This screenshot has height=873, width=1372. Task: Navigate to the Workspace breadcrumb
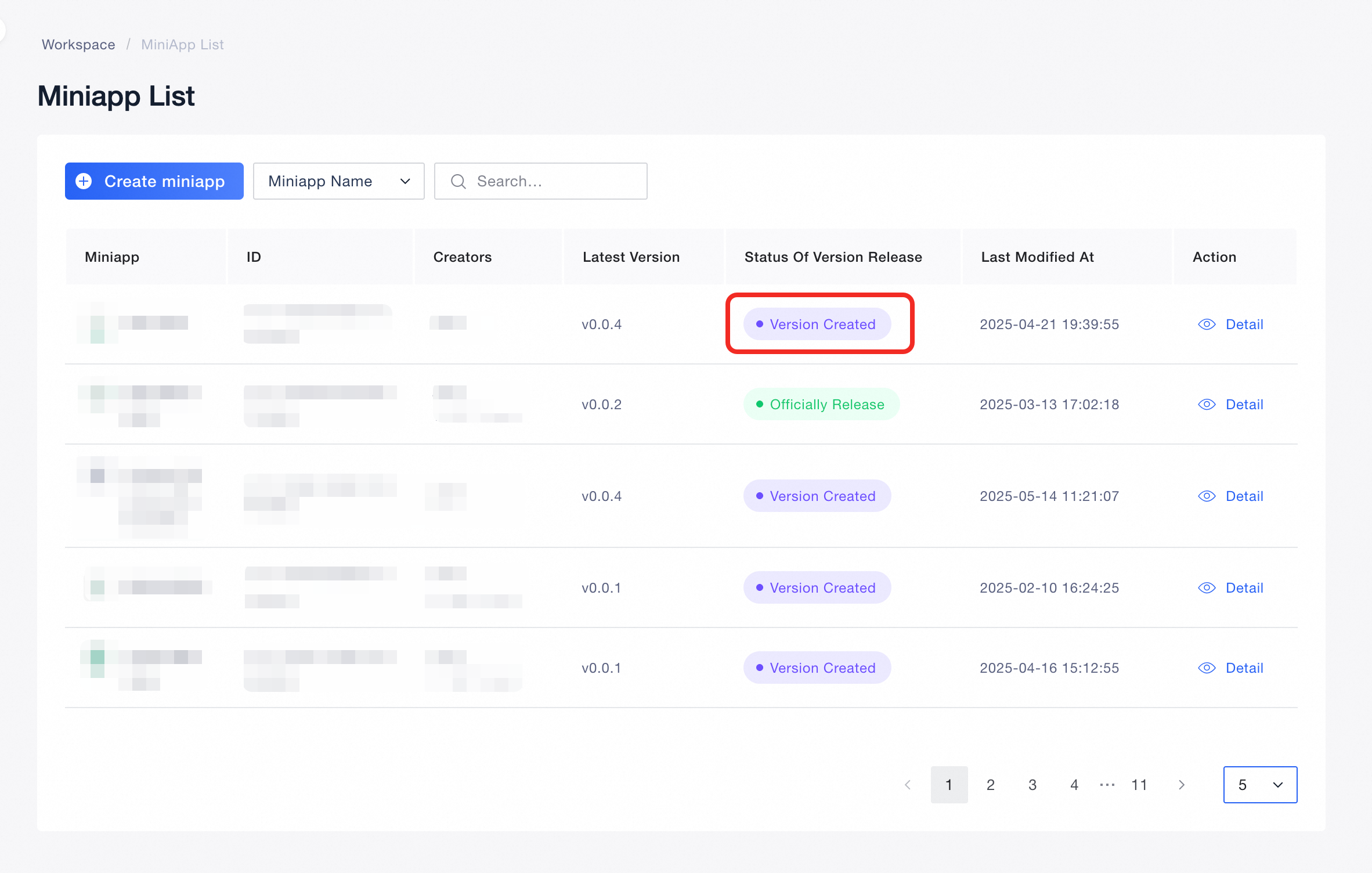coord(78,45)
